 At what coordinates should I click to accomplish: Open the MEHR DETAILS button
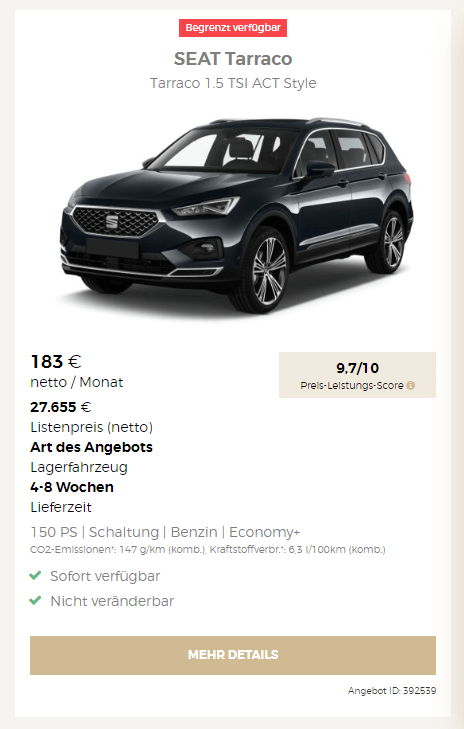tap(233, 655)
